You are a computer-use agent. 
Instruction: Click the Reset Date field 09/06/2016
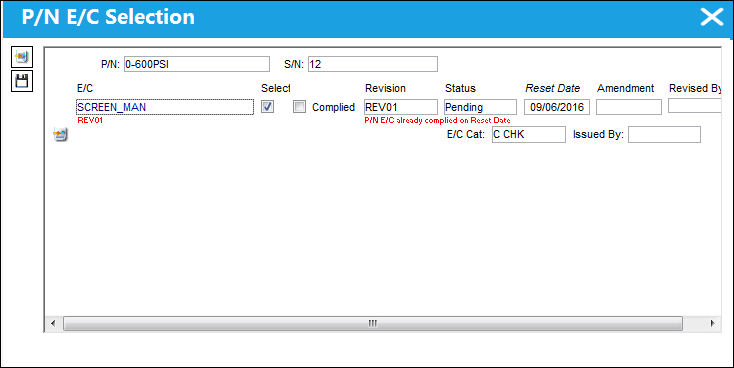tap(557, 107)
